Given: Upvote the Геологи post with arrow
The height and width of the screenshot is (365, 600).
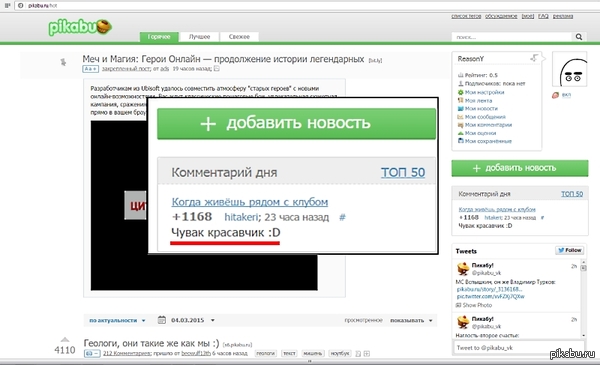Looking at the screenshot, I should coord(65,340).
